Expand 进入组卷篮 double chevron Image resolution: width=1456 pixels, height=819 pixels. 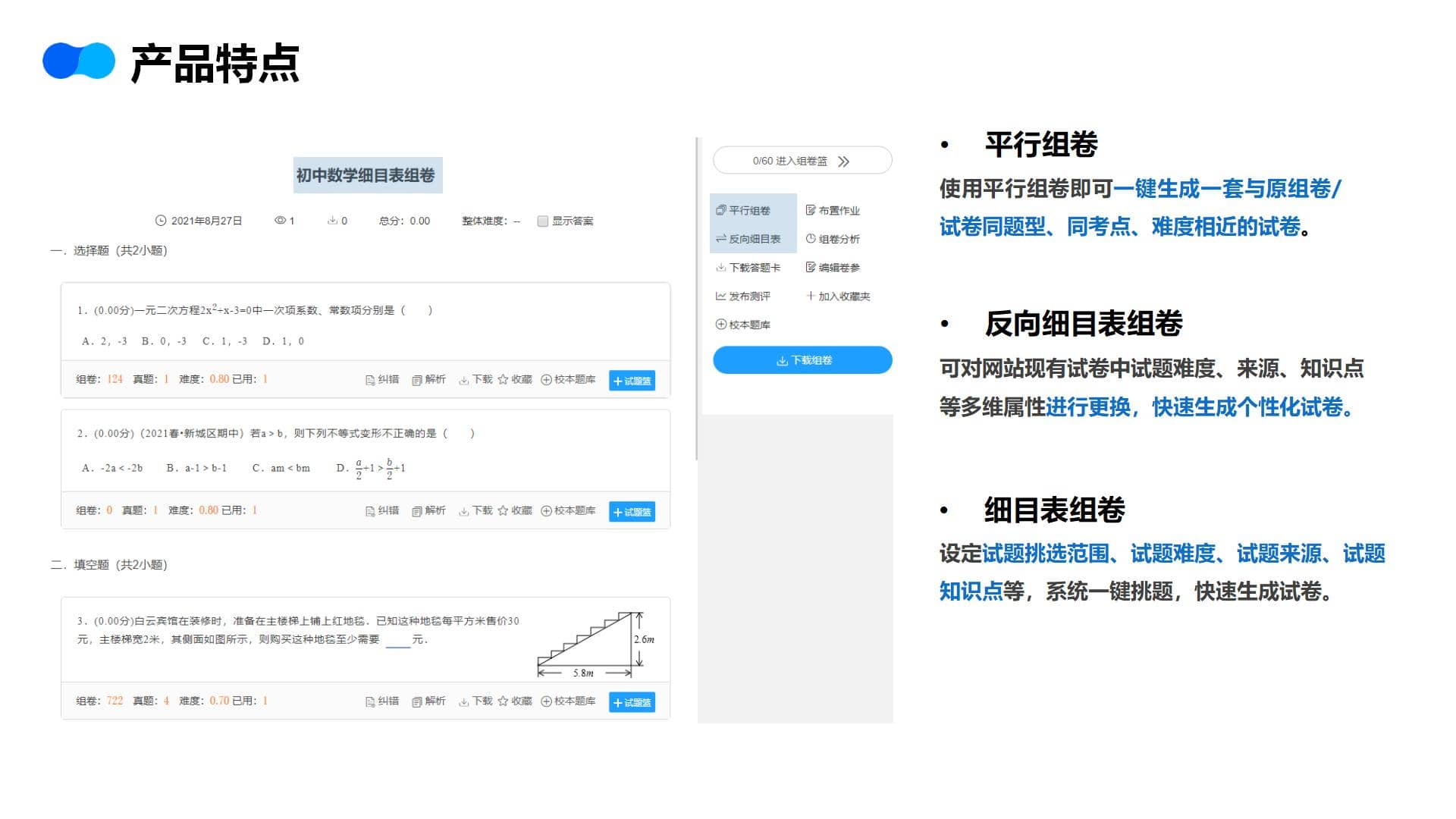(844, 162)
